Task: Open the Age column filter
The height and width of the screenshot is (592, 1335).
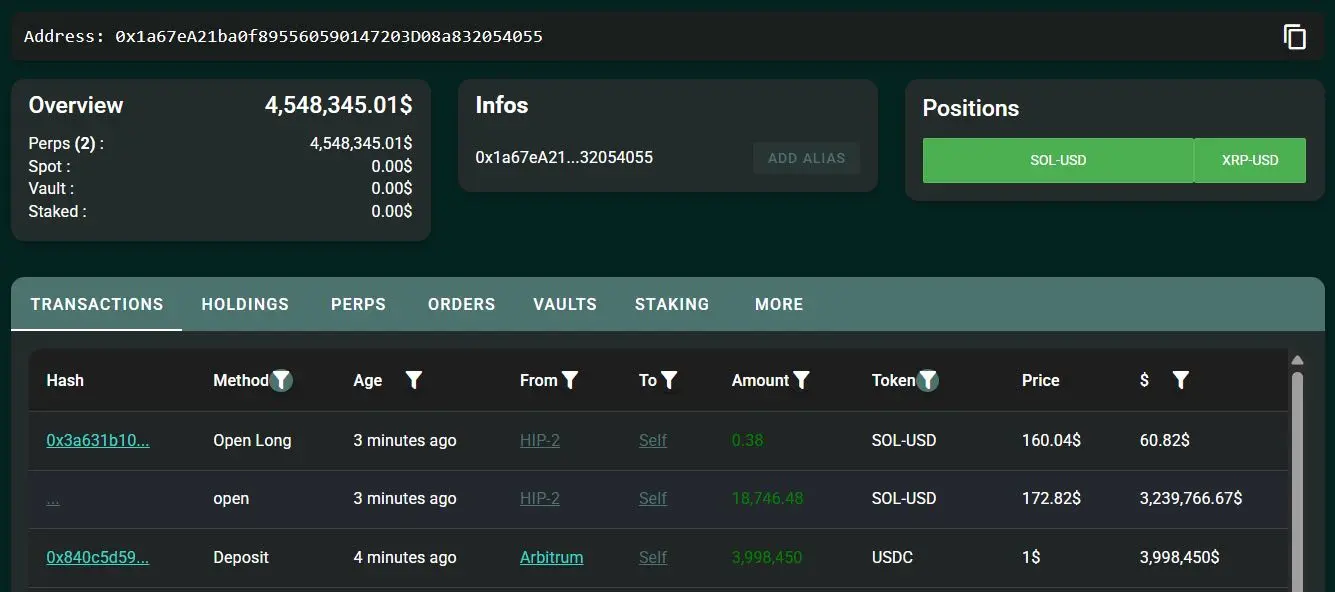Action: click(x=414, y=380)
